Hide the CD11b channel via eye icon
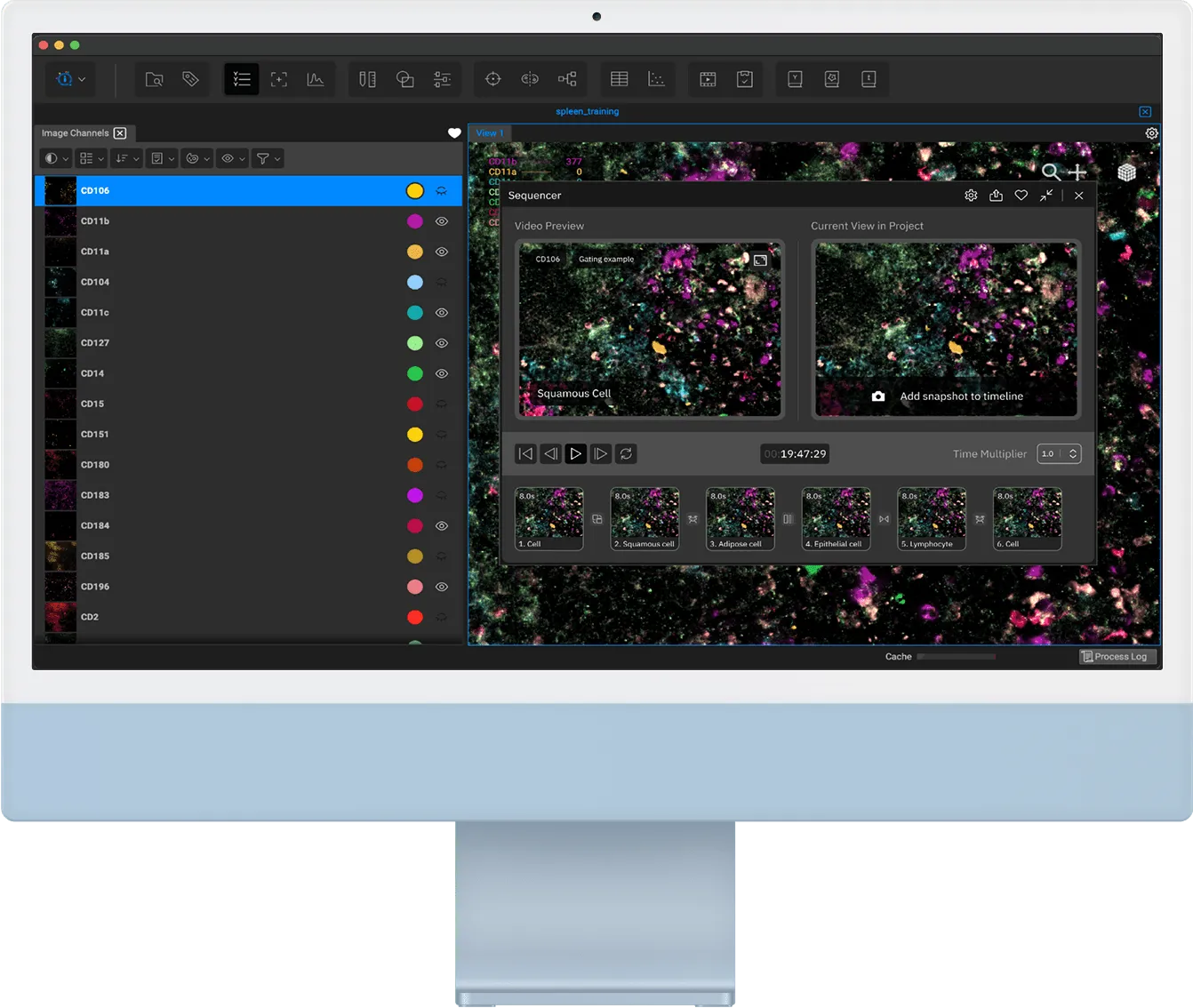1193x1008 pixels. [442, 221]
